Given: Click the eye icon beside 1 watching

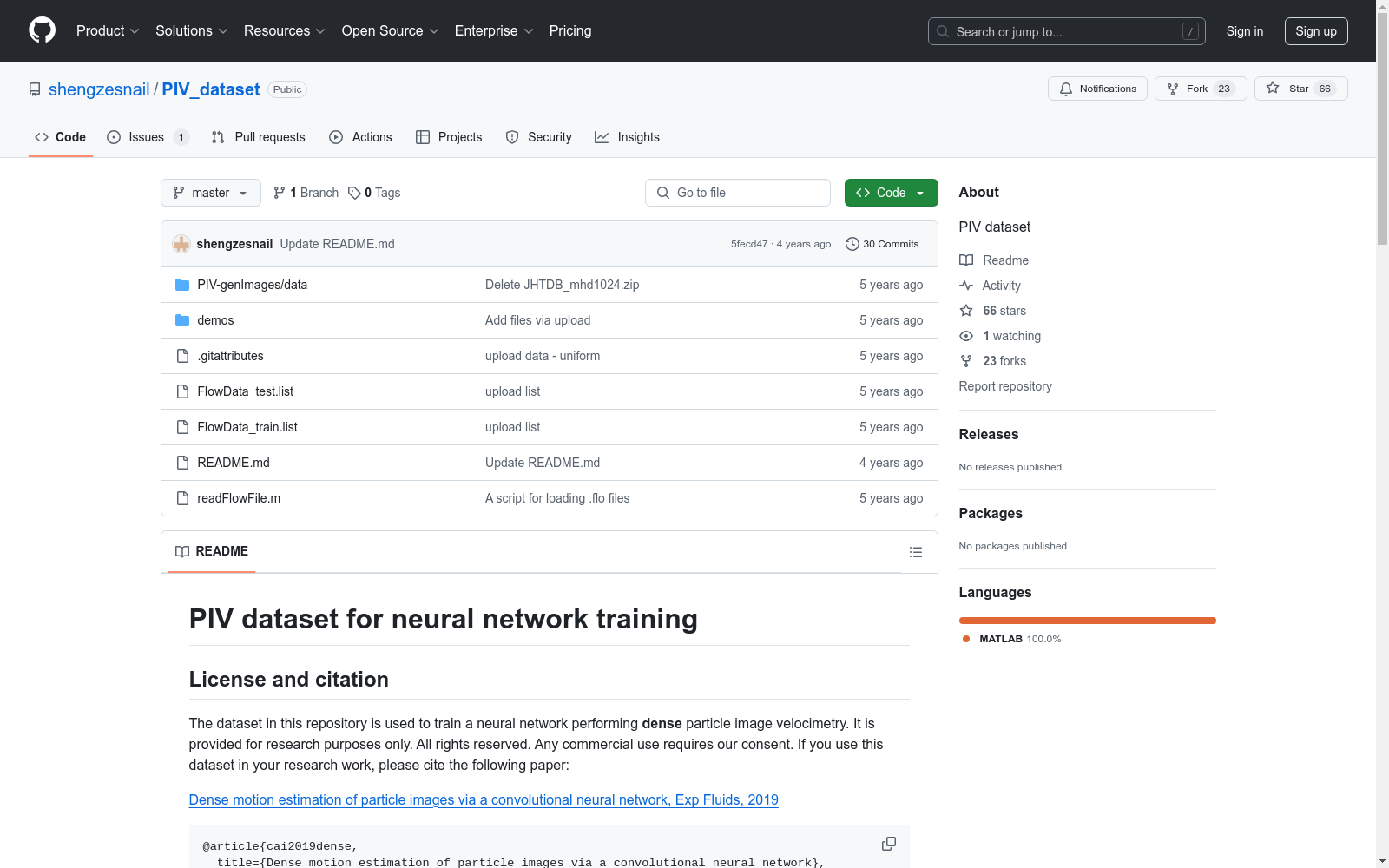Looking at the screenshot, I should [x=966, y=336].
